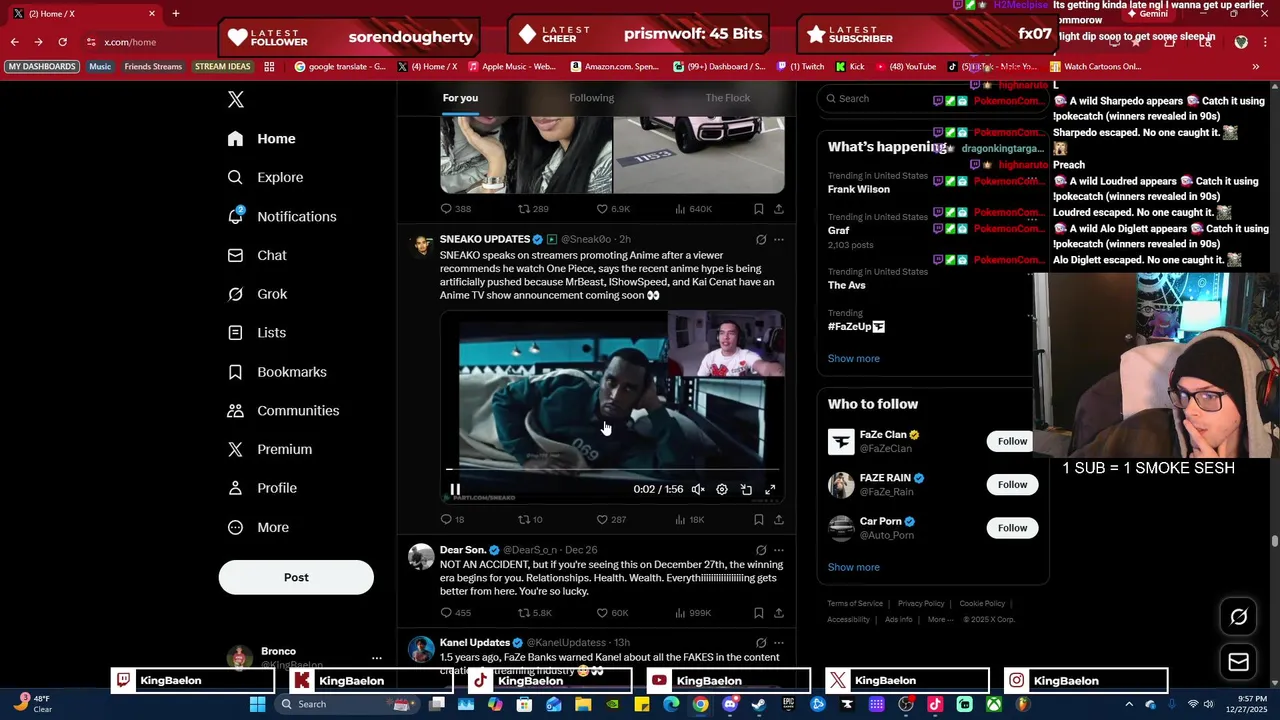Repost the Dear Son. post
Screen dimensions: 1280x720
pyautogui.click(x=534, y=613)
